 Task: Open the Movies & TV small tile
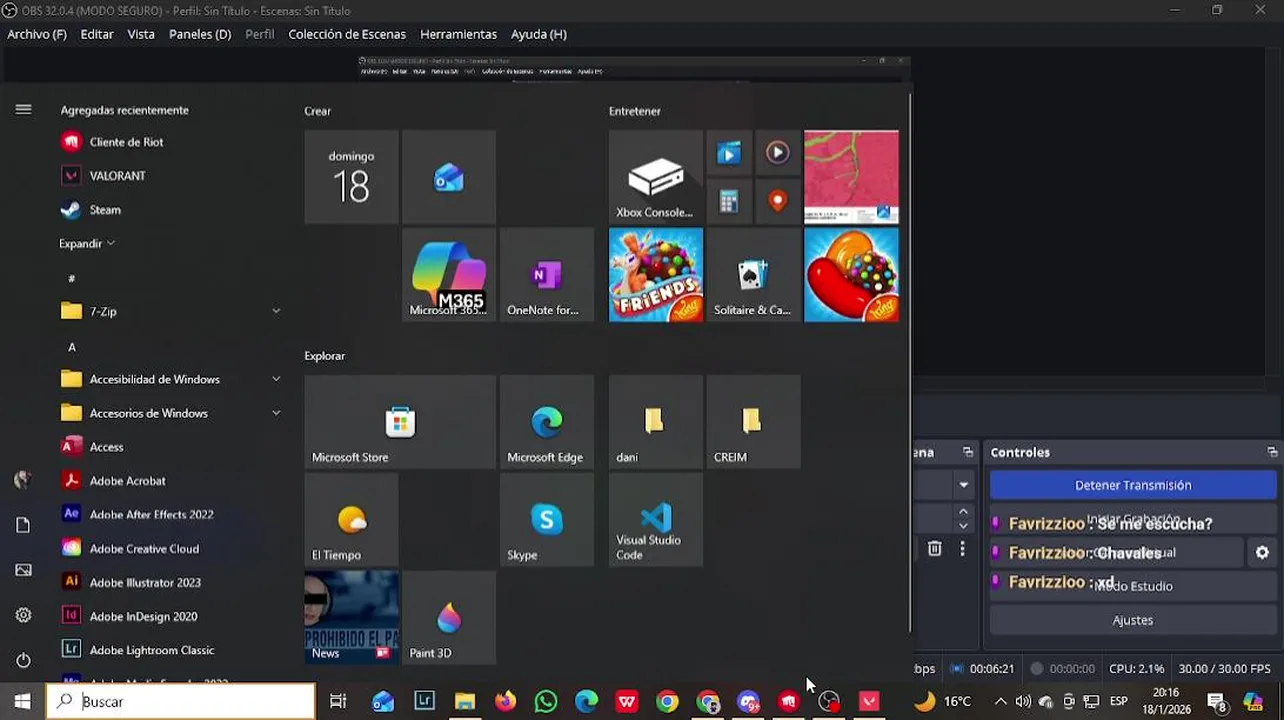[x=729, y=153]
